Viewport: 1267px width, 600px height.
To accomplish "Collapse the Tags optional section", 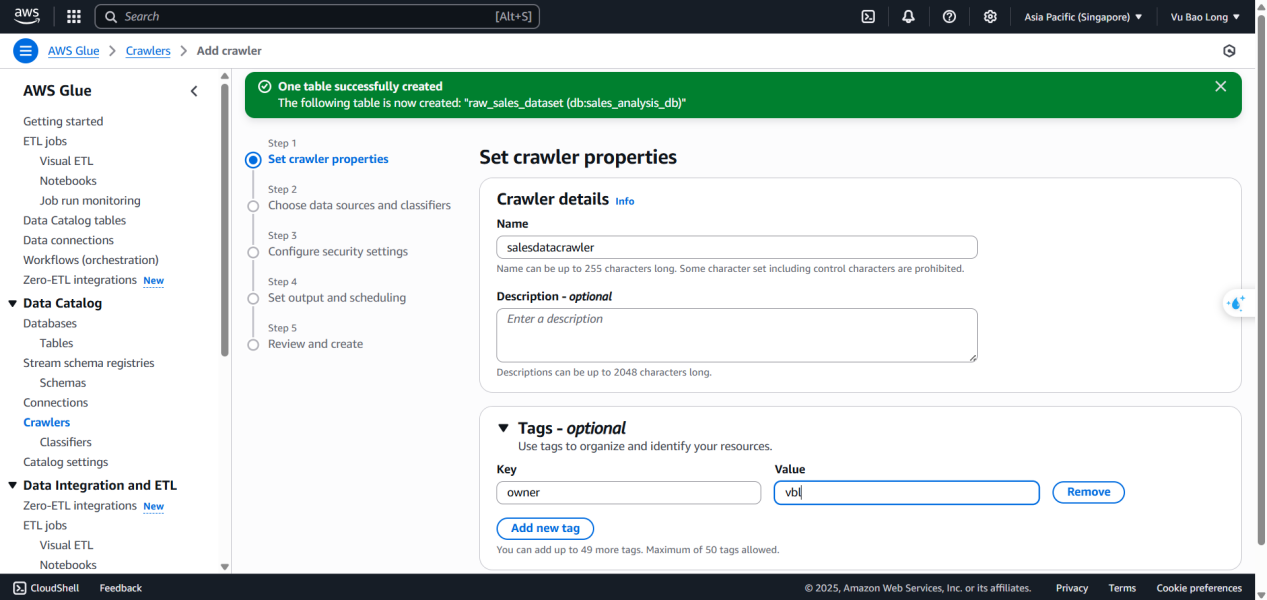I will [x=504, y=428].
